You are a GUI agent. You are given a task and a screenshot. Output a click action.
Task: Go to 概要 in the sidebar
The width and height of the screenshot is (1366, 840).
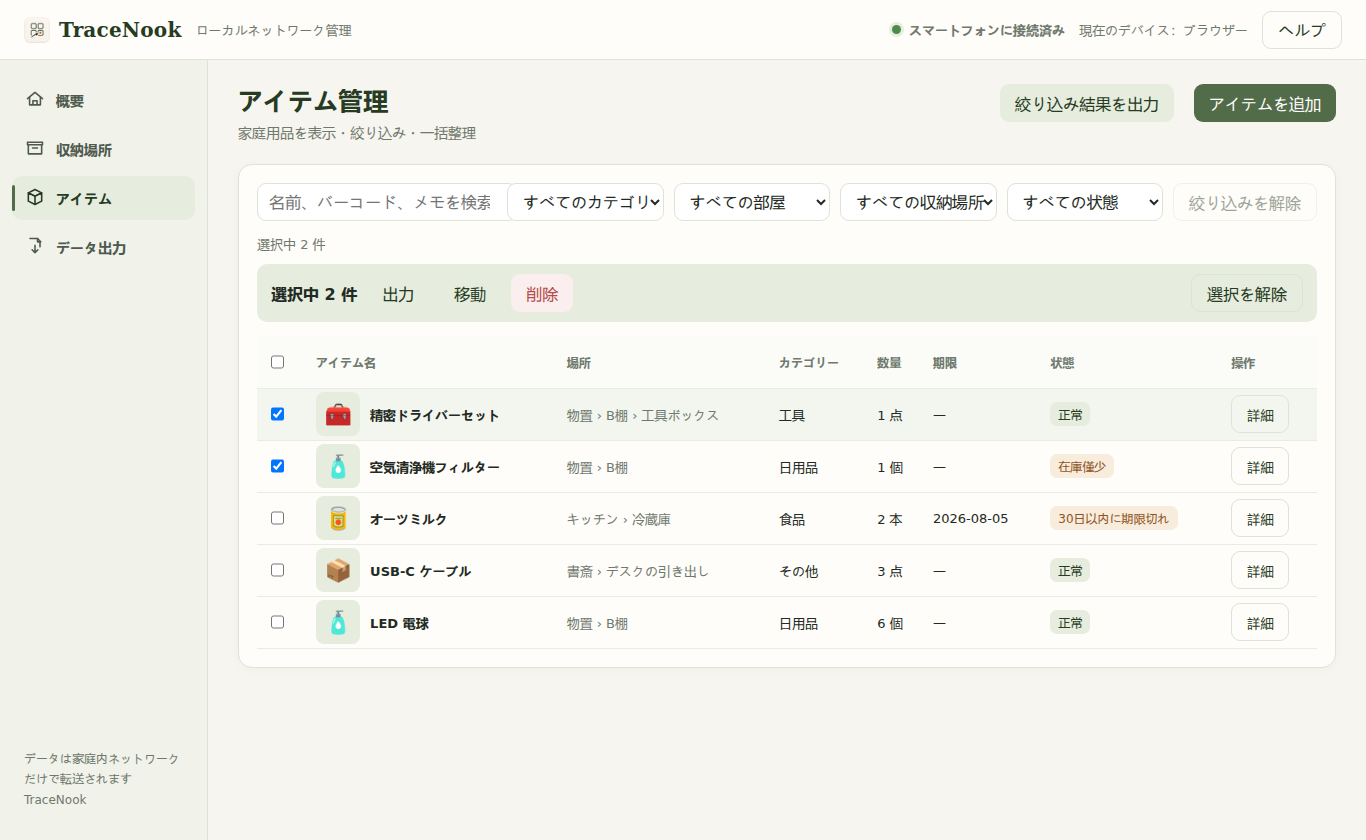[x=103, y=100]
